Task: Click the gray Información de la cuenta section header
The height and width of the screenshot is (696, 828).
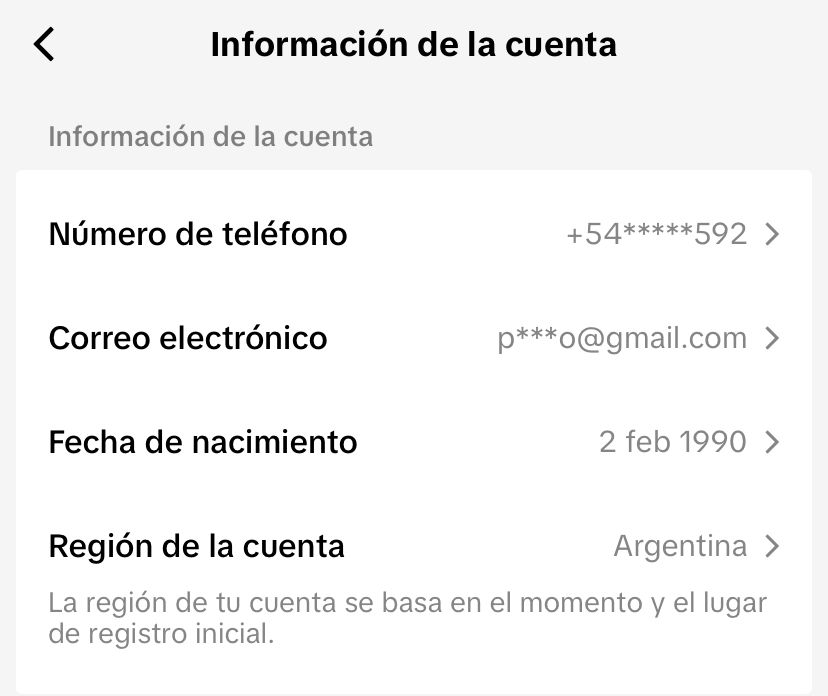Action: [x=211, y=137]
